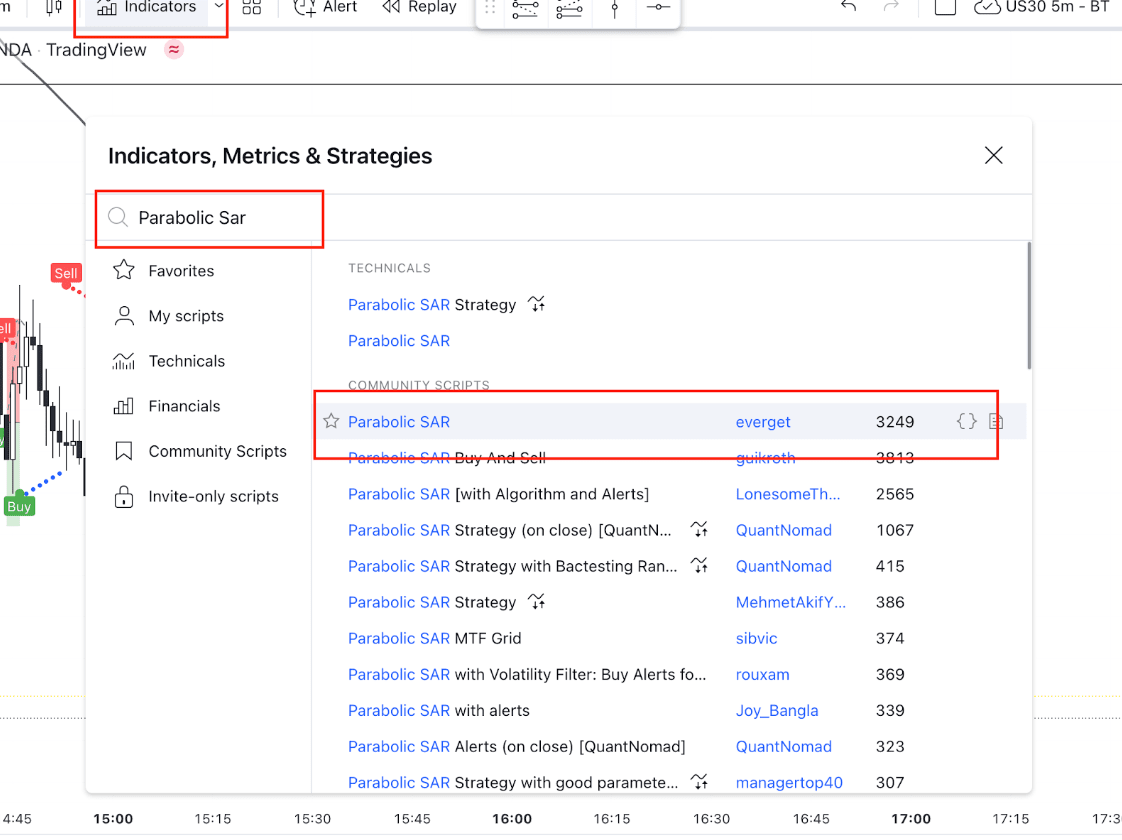Add Parabolic SAR with Volatility Filter script
The image size is (1122, 840).
tap(527, 675)
